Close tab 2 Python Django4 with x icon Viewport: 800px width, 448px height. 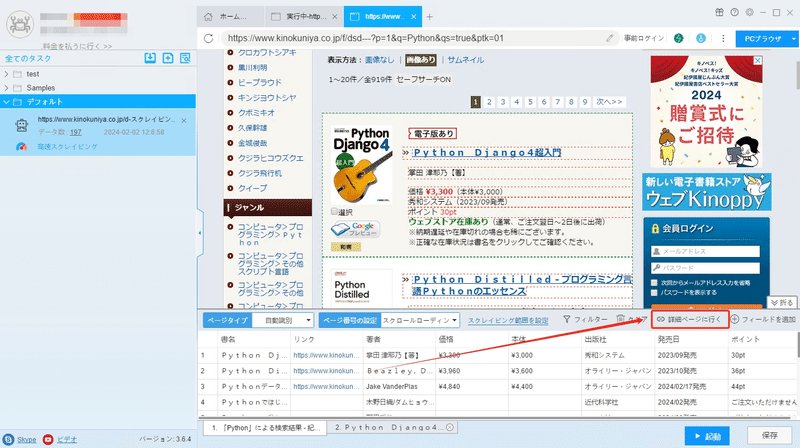tap(449, 428)
